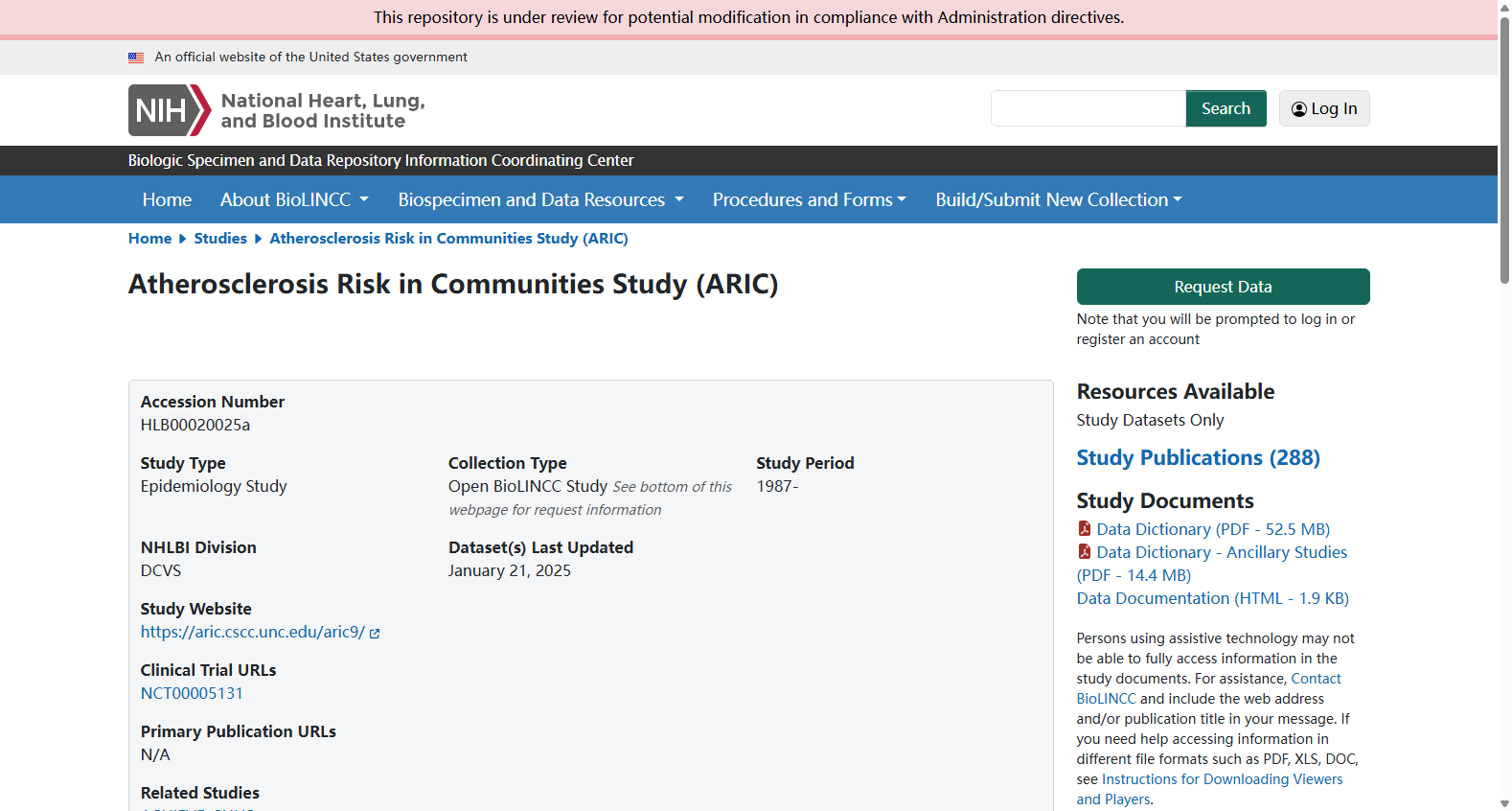This screenshot has height=811, width=1512.
Task: Click the arrow after Home breadcrumb
Action: click(x=183, y=239)
